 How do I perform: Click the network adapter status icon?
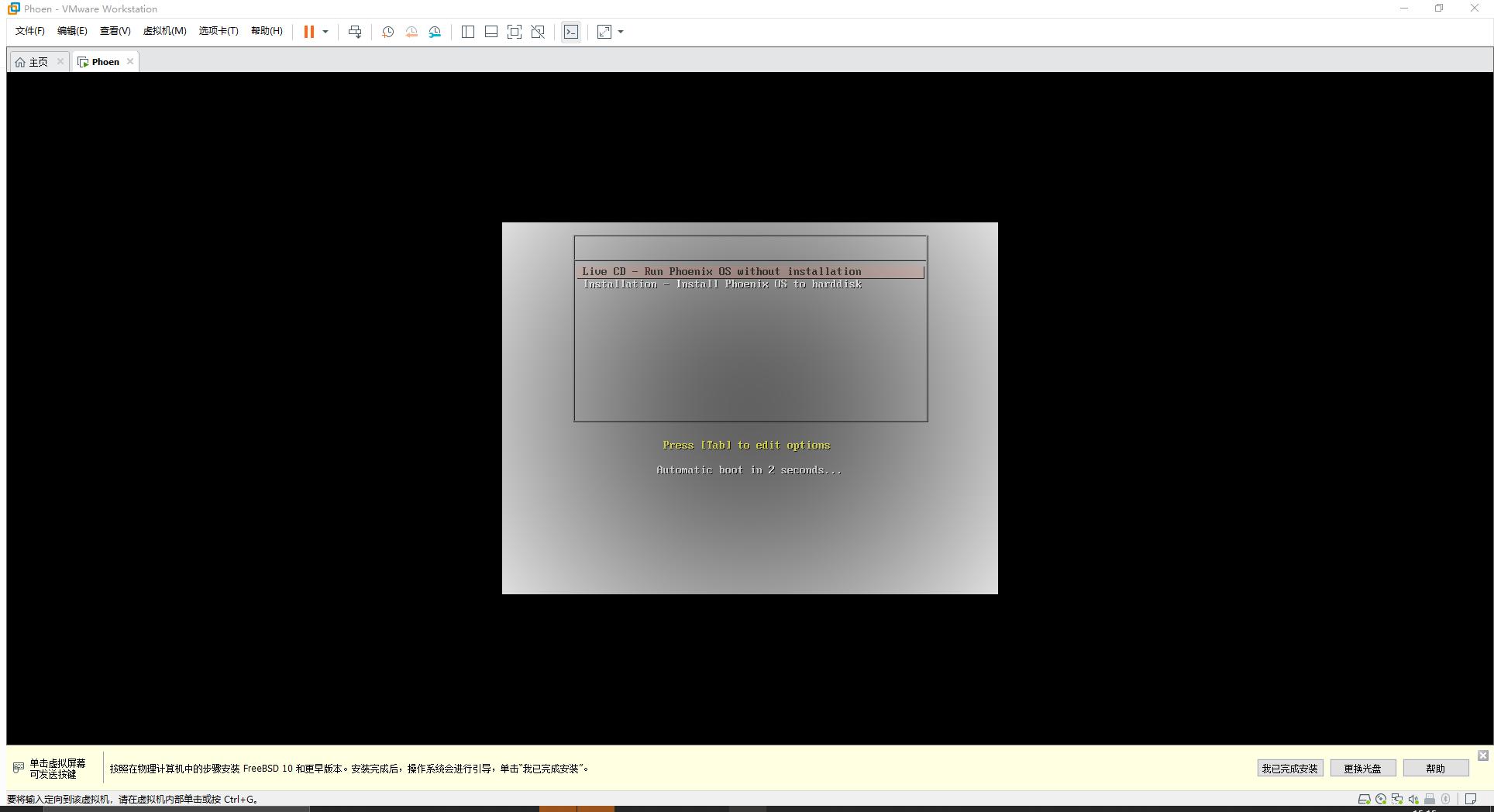pyautogui.click(x=1397, y=799)
